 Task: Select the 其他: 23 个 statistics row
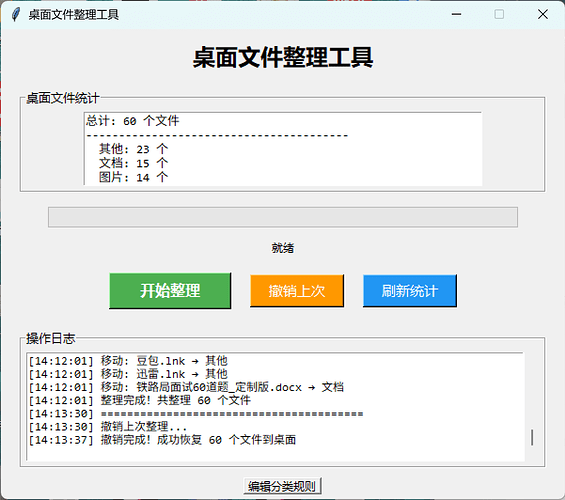(x=134, y=149)
